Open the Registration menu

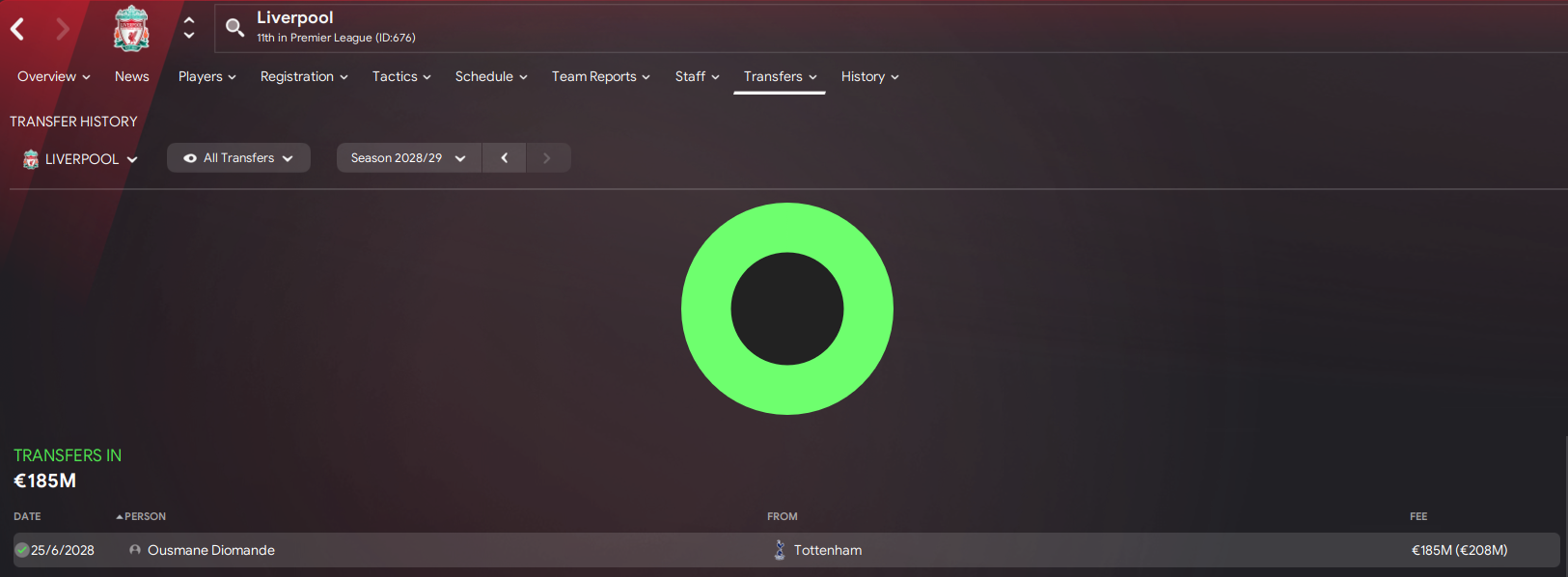[304, 76]
